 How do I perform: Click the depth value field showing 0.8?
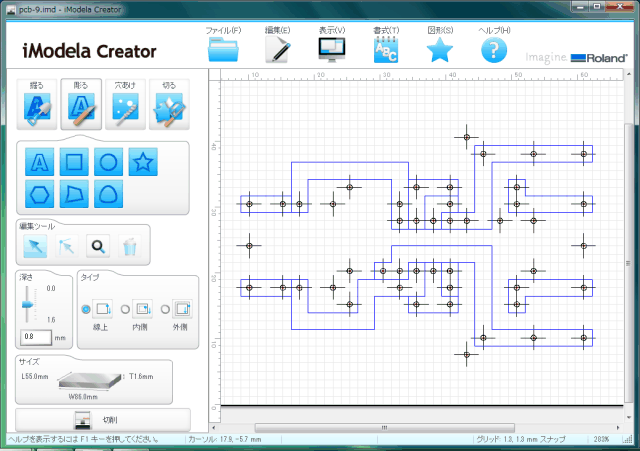[36, 337]
